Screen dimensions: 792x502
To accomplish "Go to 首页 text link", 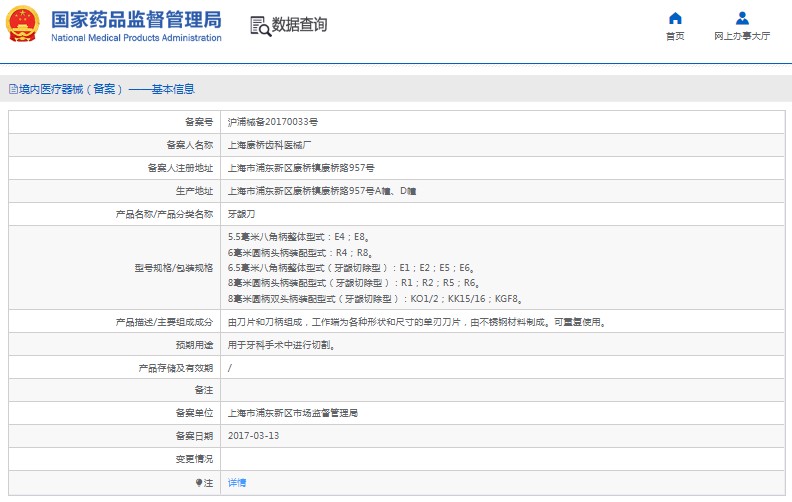I will 675,36.
